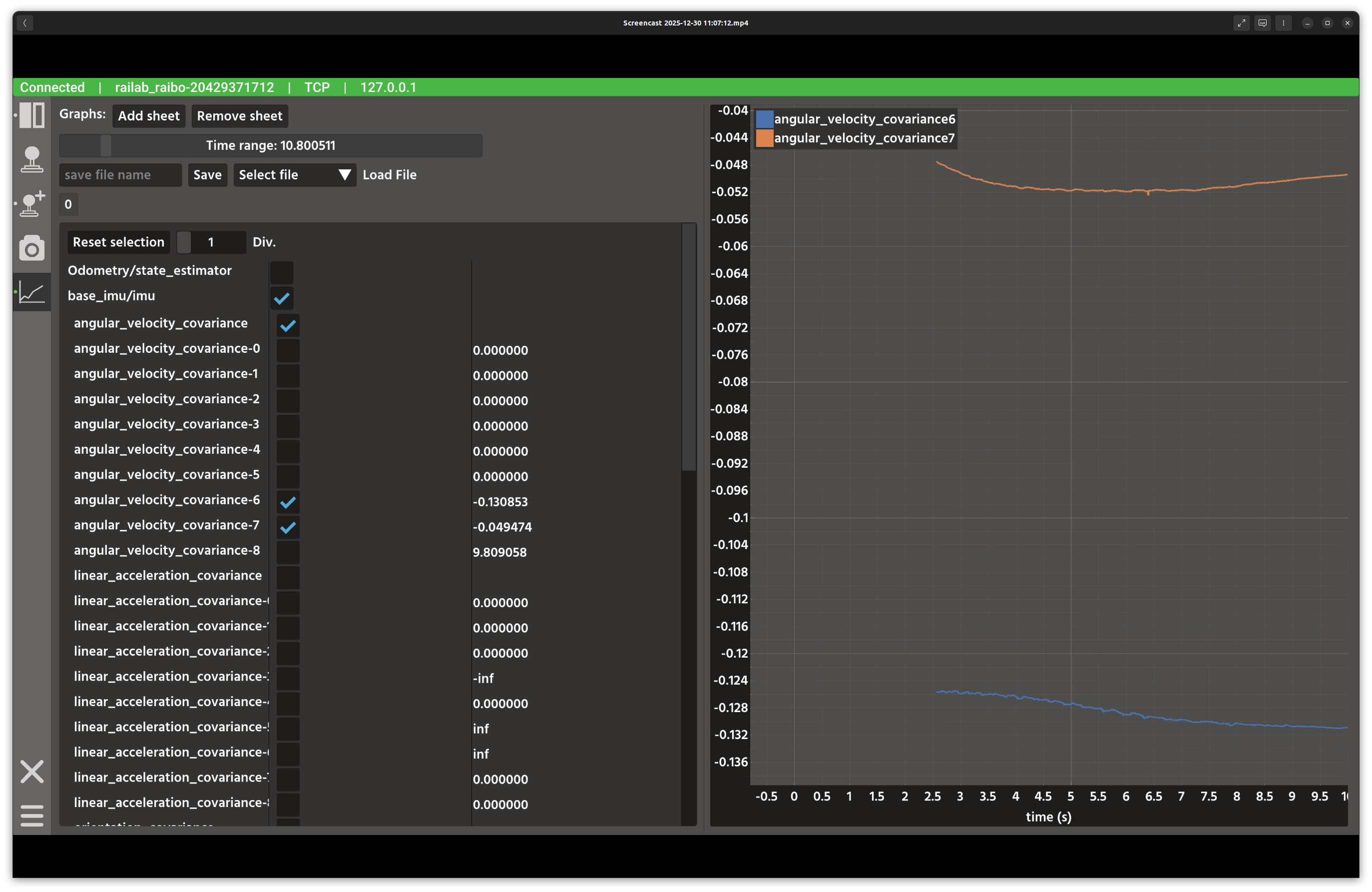
Task: Click the X icon in sidebar
Action: pyautogui.click(x=31, y=772)
